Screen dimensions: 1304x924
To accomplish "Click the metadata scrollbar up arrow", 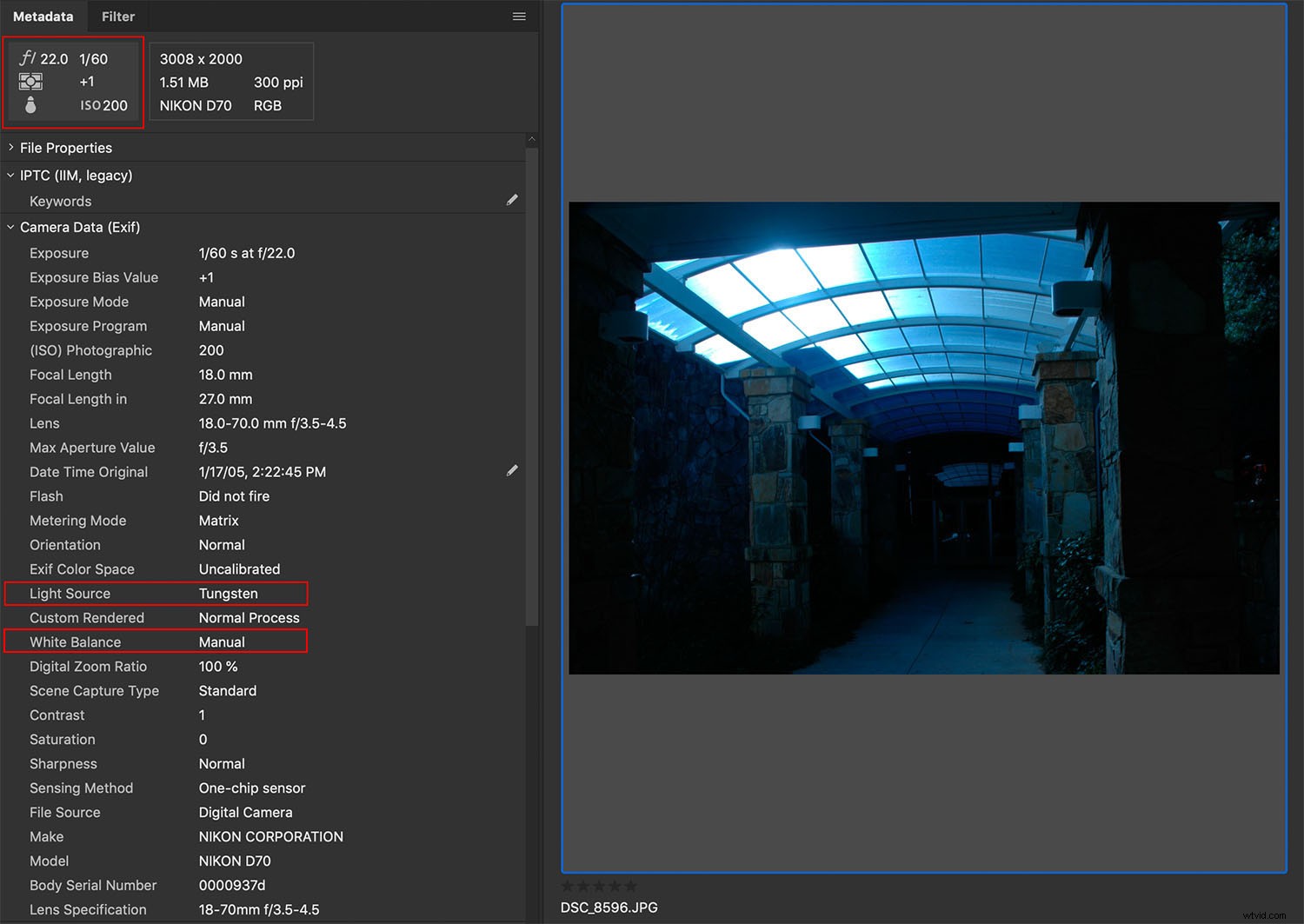I will coord(531,139).
